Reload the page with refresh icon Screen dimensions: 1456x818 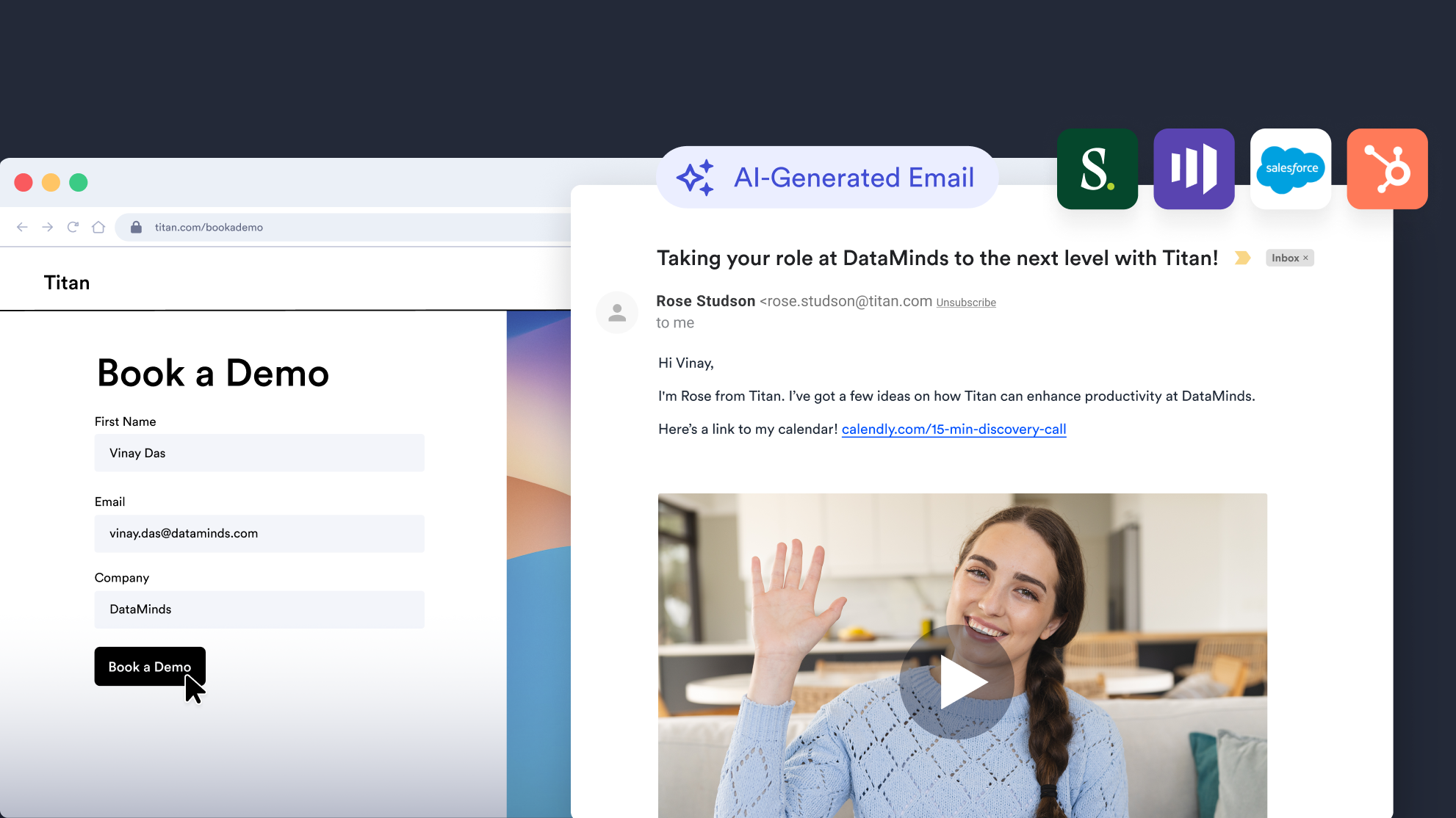73,227
